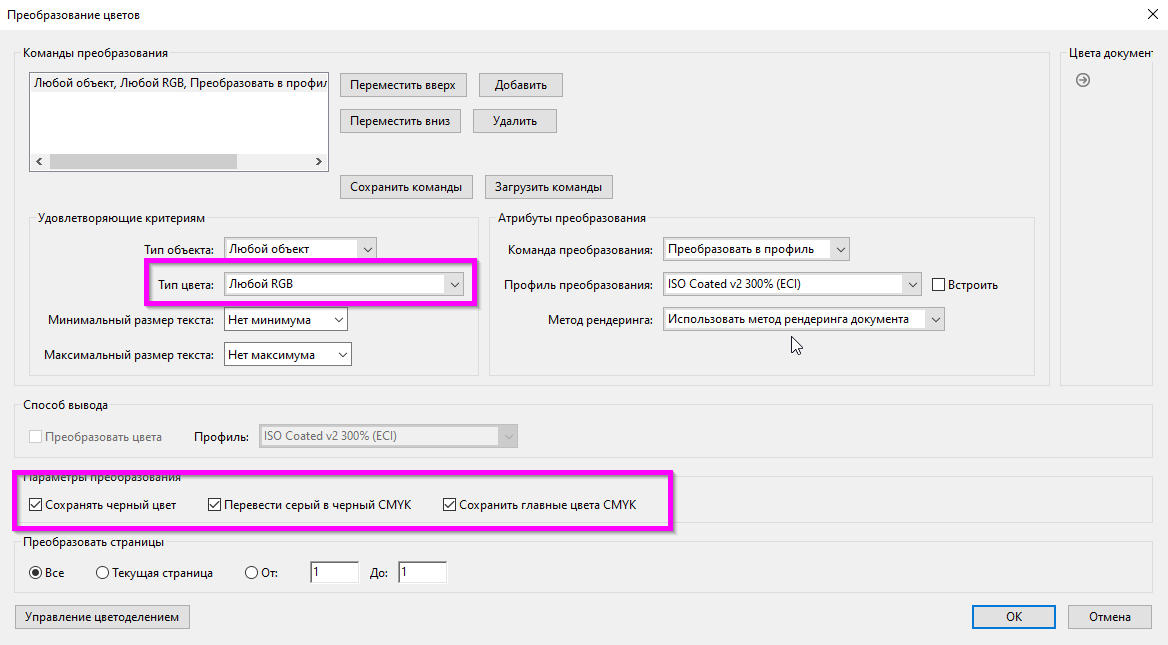Image resolution: width=1168 pixels, height=645 pixels.
Task: Expand the Профиль преобразования dropdown
Action: pyautogui.click(x=911, y=285)
